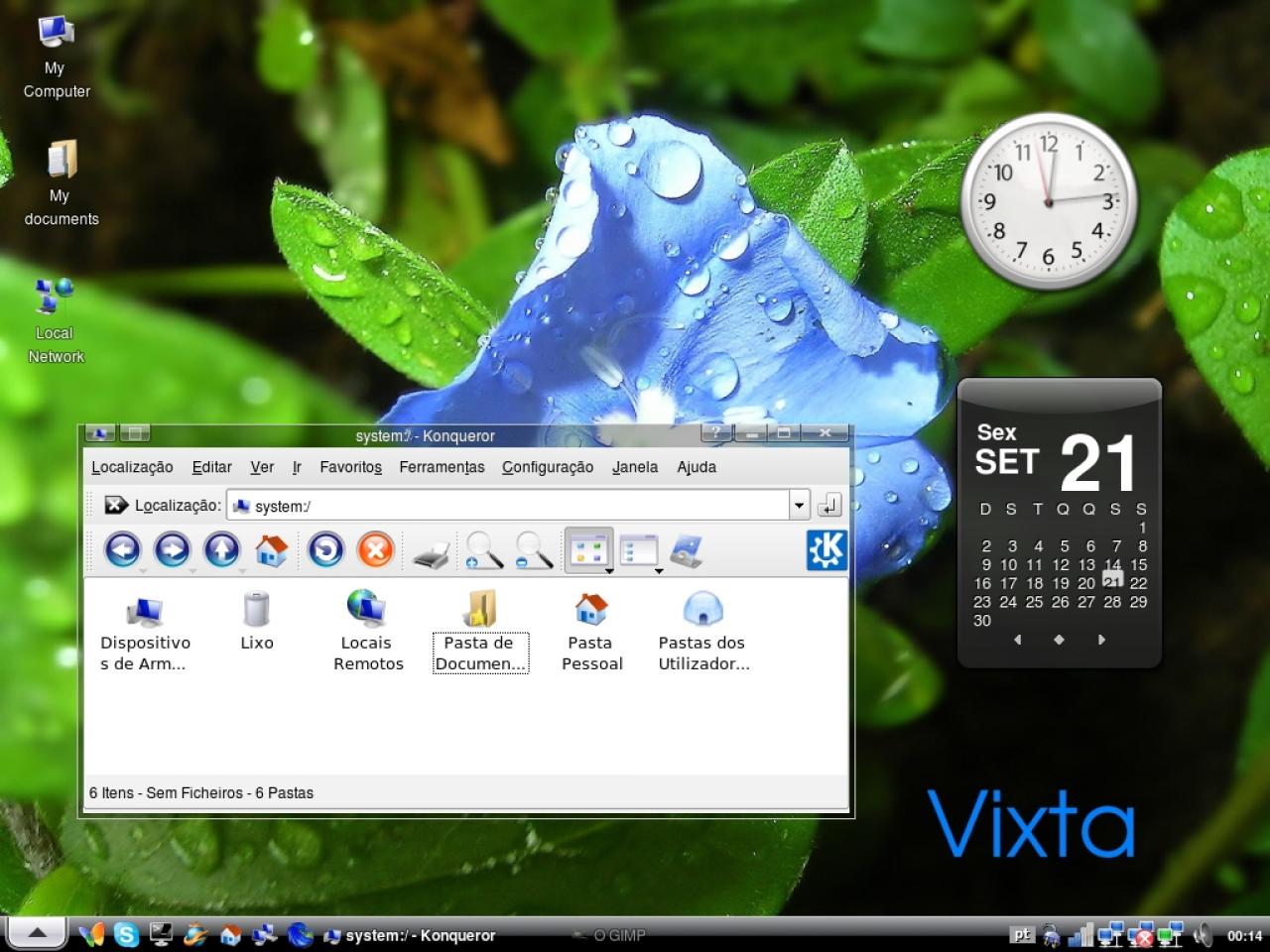This screenshot has height=952, width=1270.
Task: Toggle the pt keyboard layout indicator
Action: click(x=1022, y=934)
